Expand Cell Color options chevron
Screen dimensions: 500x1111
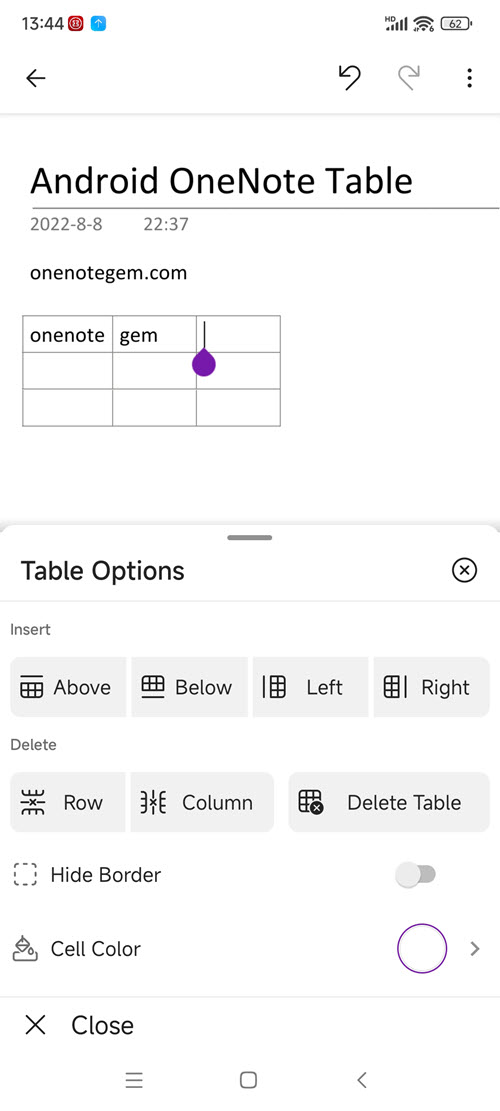(x=475, y=949)
